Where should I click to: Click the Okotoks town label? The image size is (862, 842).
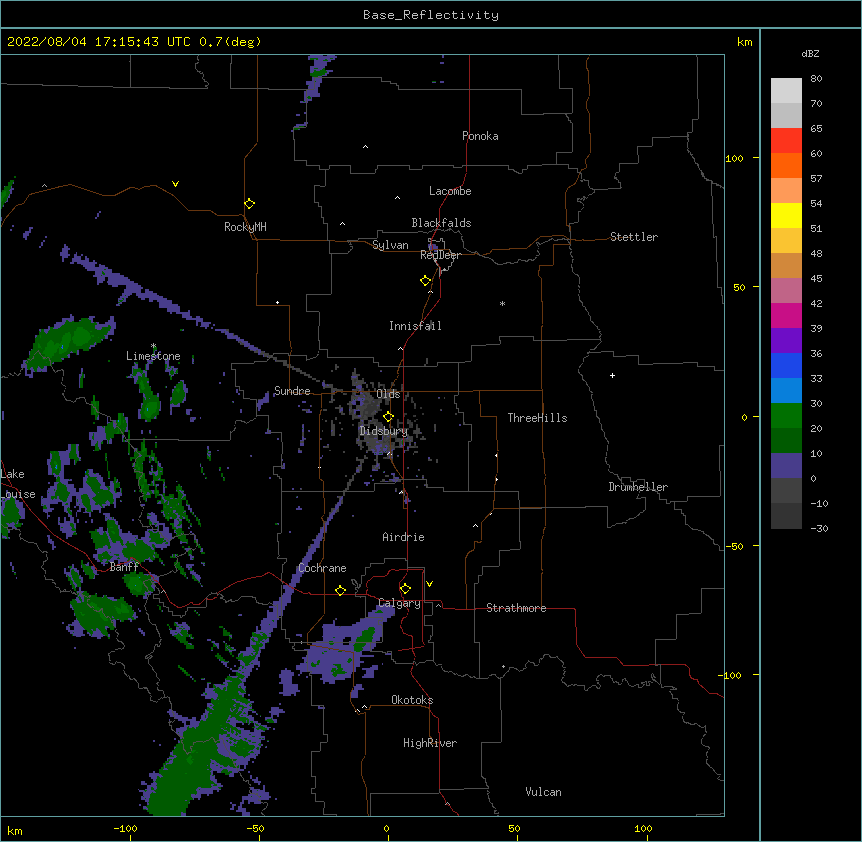tap(412, 700)
